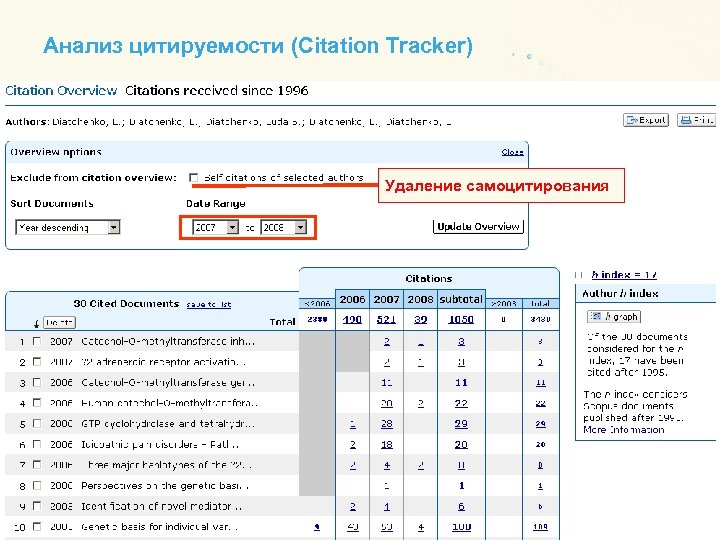Click total 2007 citations value 521
This screenshot has height=540, width=720.
(x=386, y=319)
